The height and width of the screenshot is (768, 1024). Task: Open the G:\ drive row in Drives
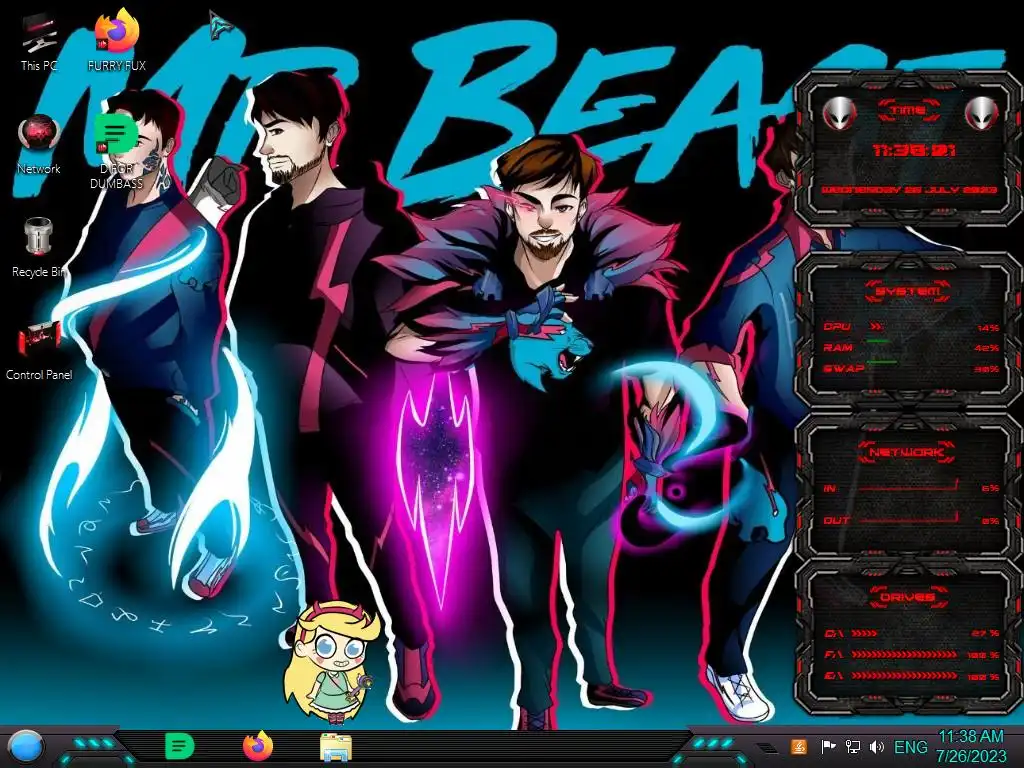pyautogui.click(x=911, y=676)
